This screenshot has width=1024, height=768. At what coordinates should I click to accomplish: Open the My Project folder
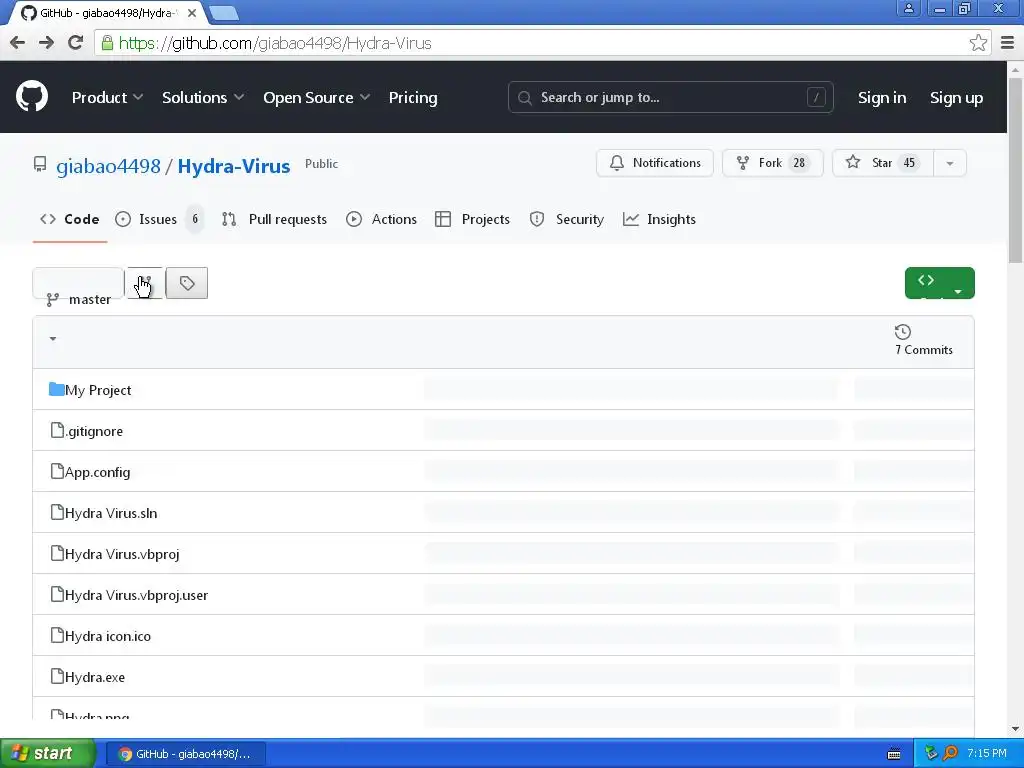98,390
